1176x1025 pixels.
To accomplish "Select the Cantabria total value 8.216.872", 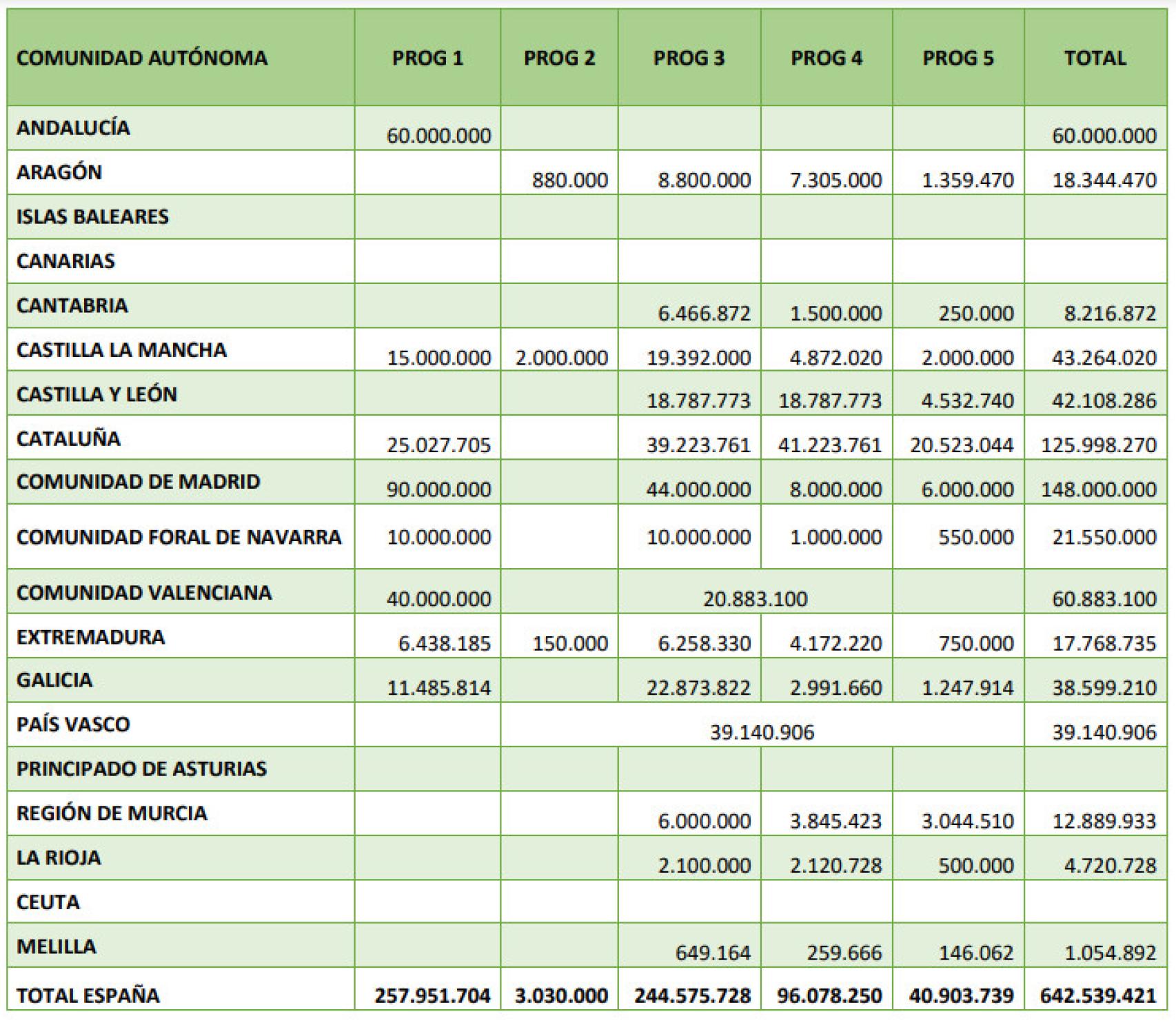I will (1110, 314).
